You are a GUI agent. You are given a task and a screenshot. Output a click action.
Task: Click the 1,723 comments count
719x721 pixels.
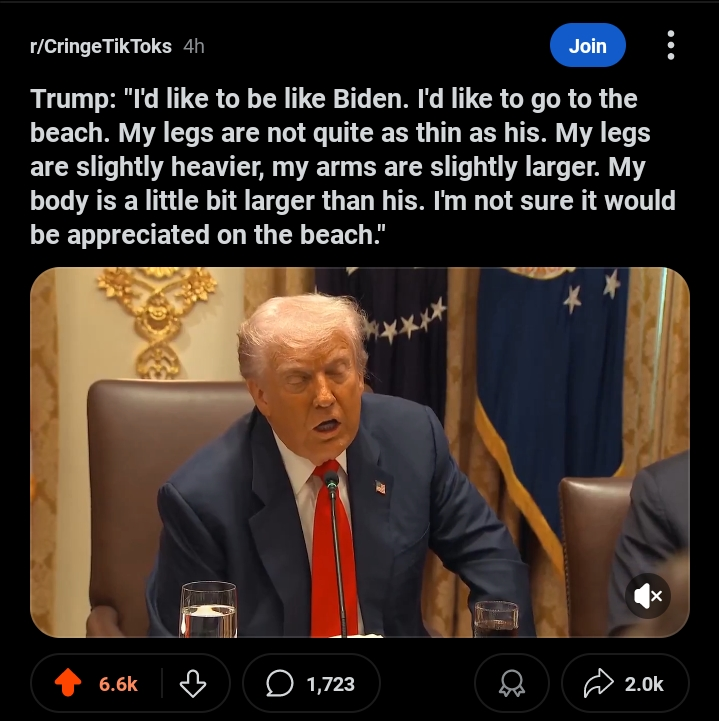point(331,684)
